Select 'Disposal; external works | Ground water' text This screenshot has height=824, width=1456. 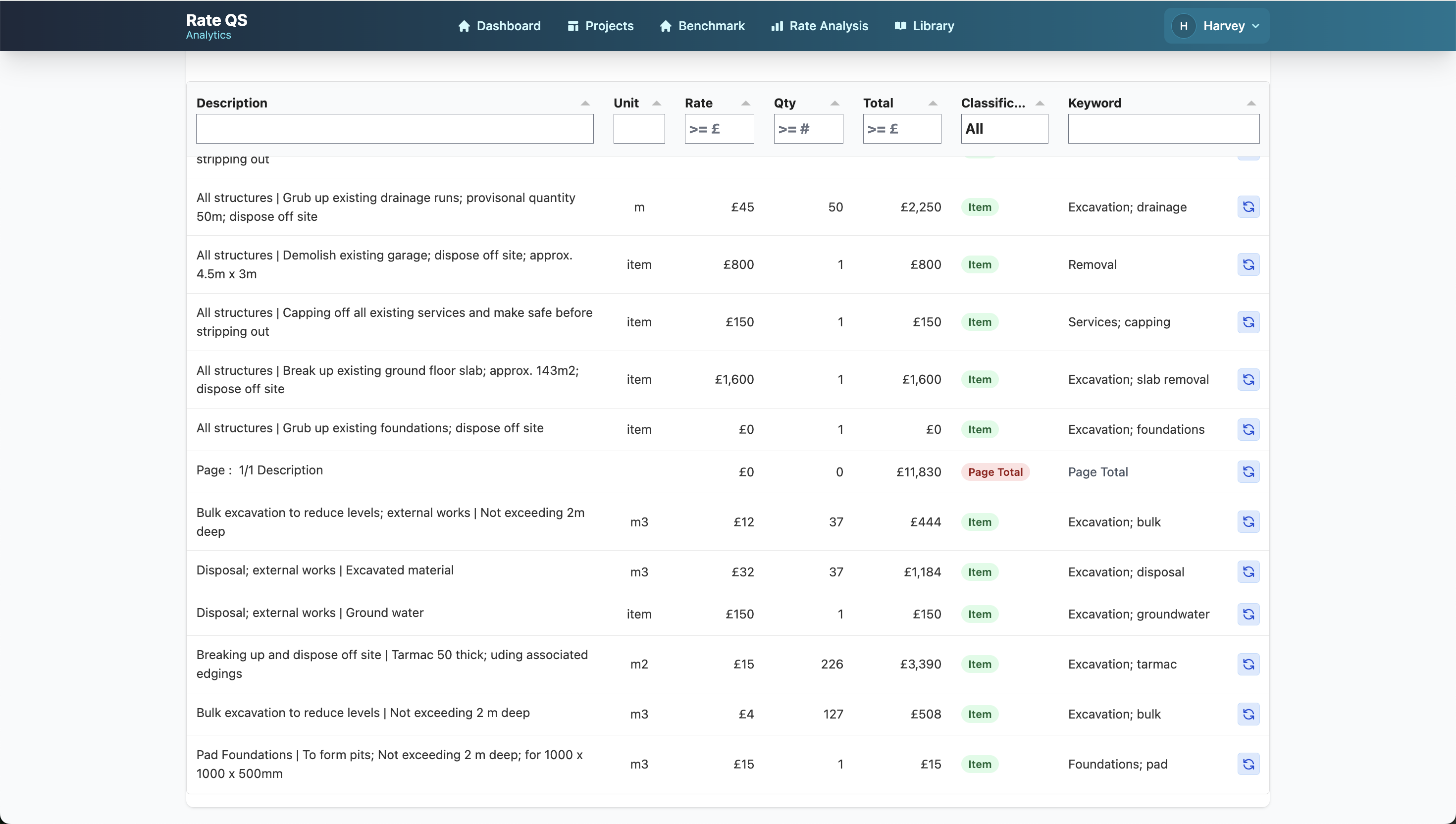pyautogui.click(x=310, y=613)
